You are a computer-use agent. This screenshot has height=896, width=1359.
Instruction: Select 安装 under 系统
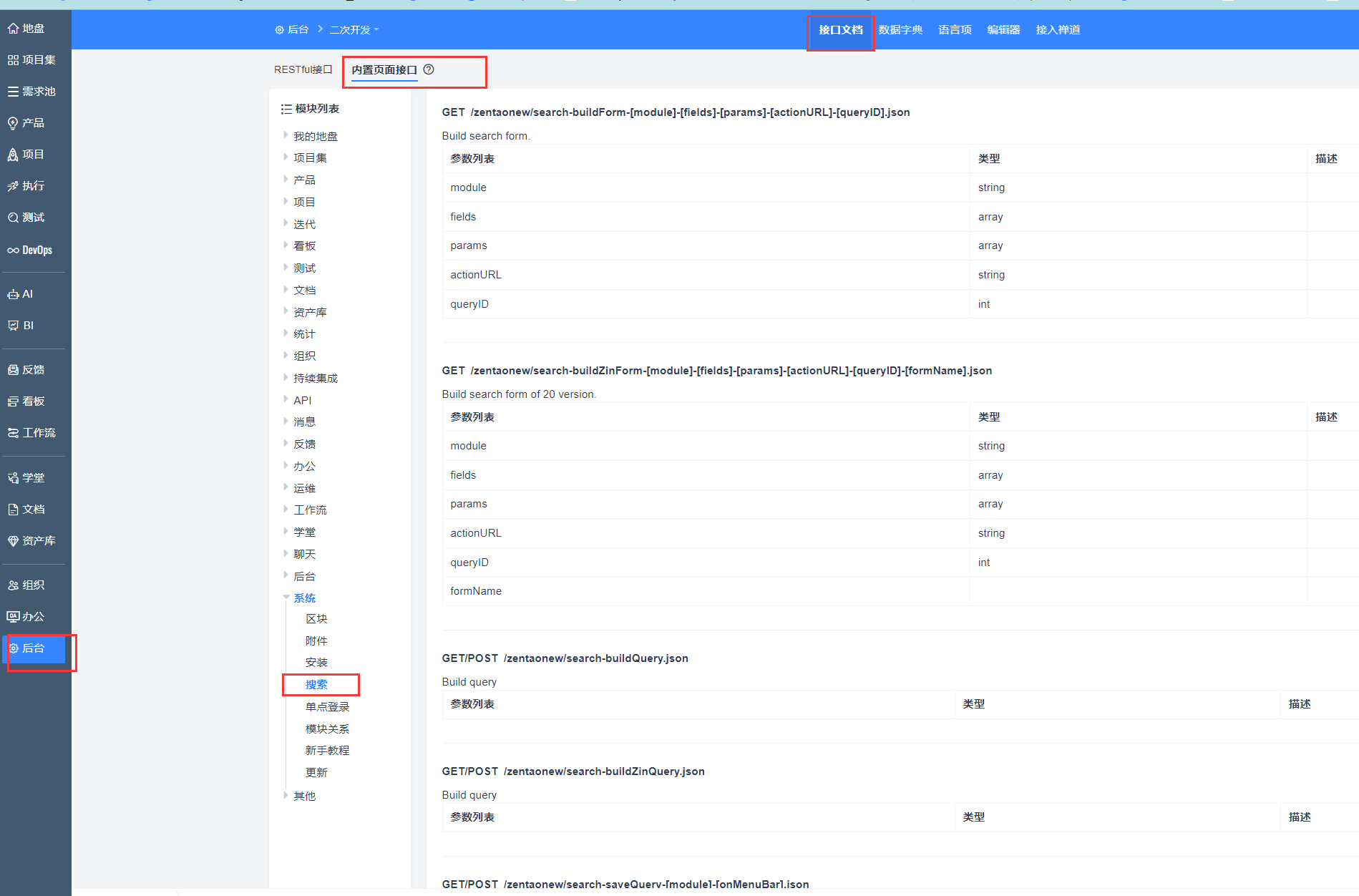[x=316, y=663]
